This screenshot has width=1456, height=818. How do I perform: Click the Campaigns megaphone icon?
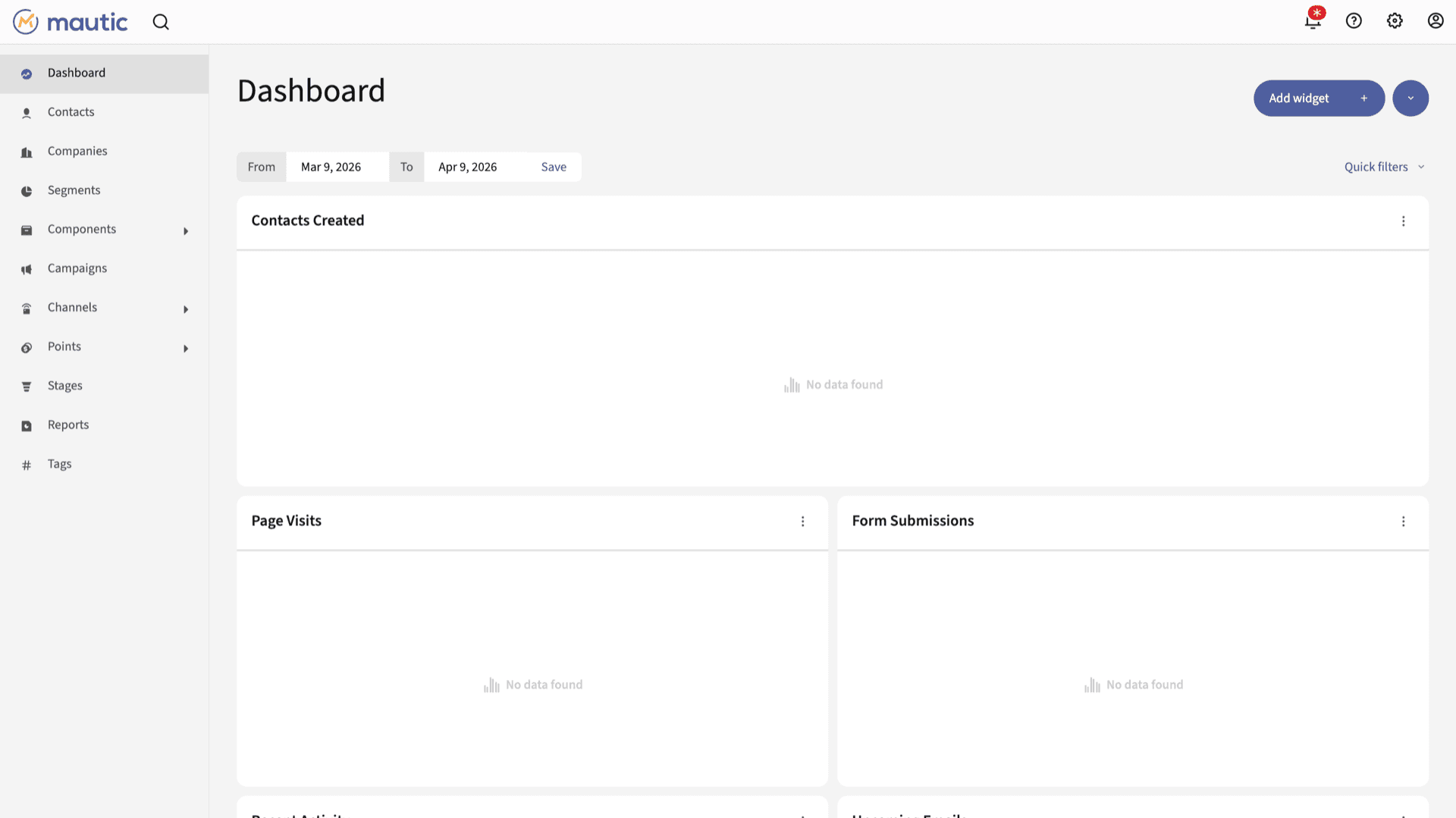coord(27,269)
